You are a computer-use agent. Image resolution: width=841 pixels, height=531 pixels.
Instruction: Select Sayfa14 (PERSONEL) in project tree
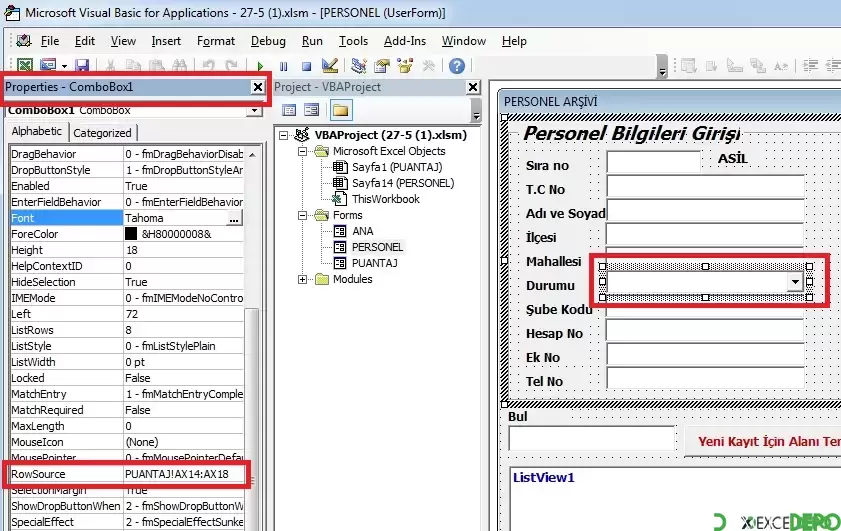tap(403, 183)
